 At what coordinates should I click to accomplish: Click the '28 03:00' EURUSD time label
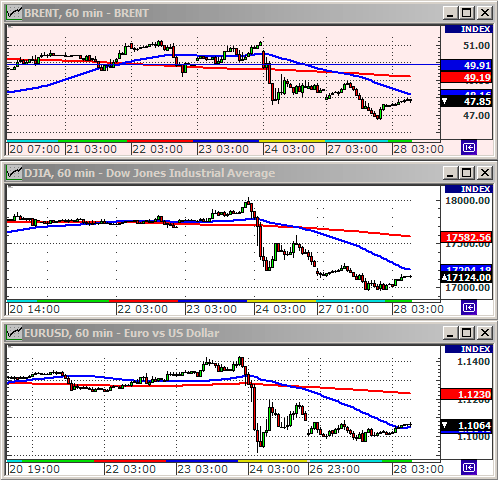(x=418, y=469)
